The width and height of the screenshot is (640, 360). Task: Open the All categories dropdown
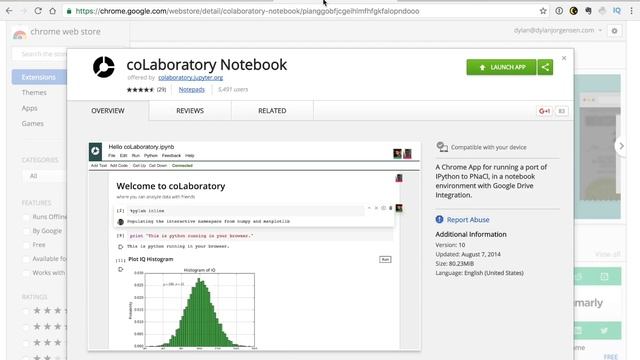pos(44,176)
